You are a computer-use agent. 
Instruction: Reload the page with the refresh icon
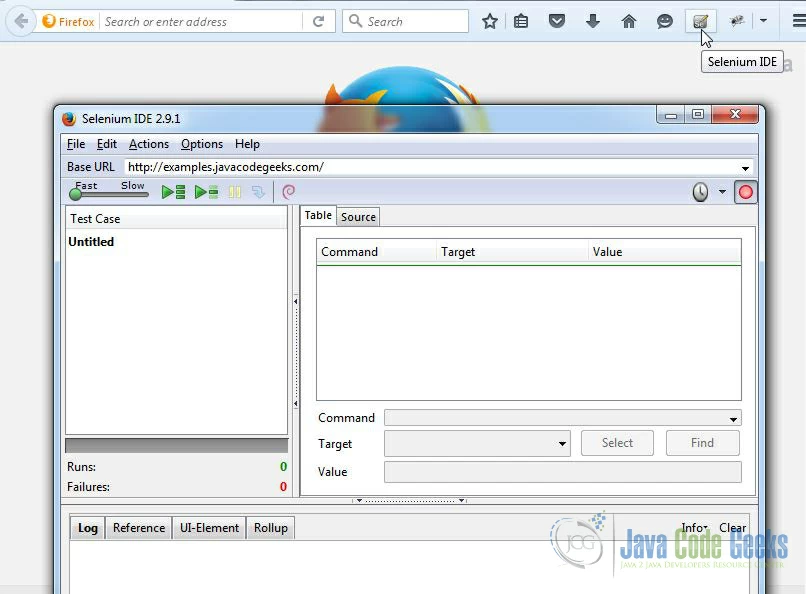[x=319, y=22]
